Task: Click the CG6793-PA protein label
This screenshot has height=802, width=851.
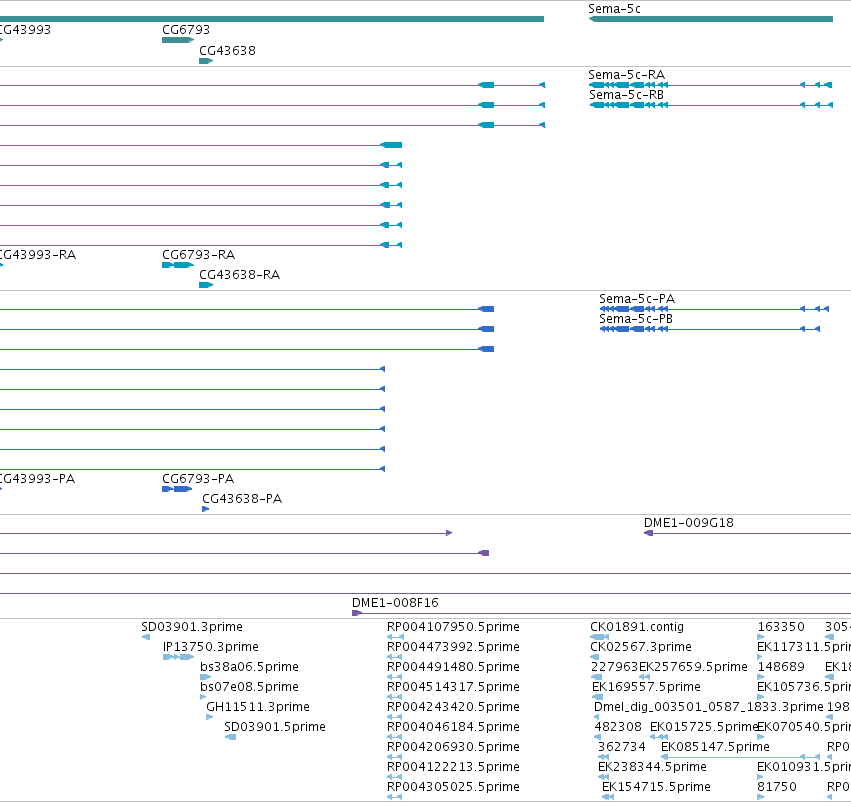Action: [198, 479]
